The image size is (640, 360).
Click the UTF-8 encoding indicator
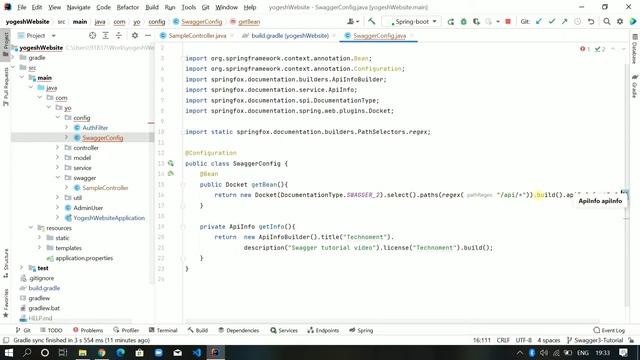(x=523, y=340)
